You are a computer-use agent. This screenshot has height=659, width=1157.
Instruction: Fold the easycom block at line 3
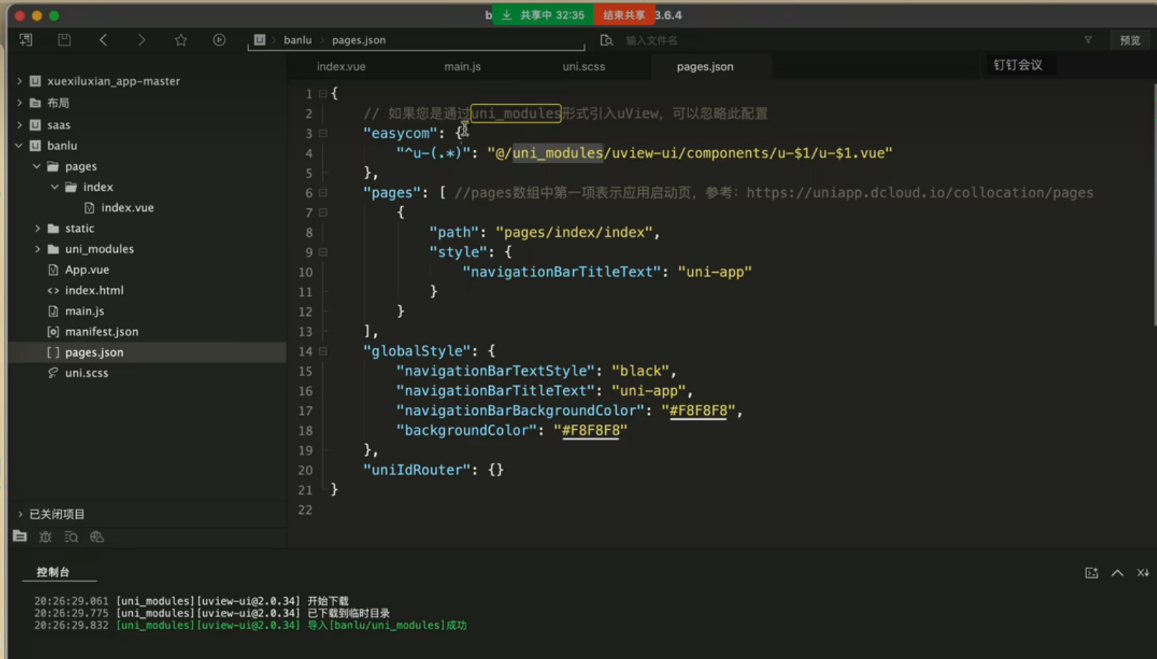click(322, 133)
